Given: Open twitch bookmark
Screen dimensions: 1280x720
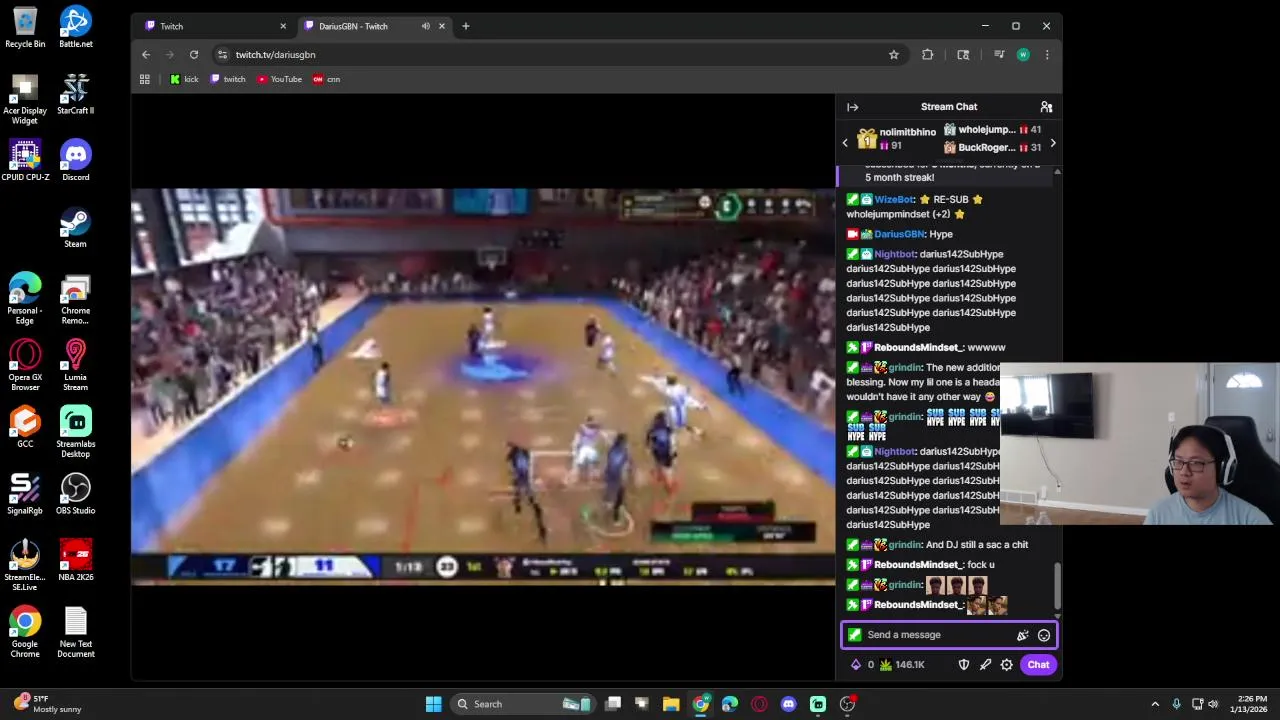Looking at the screenshot, I should 228,79.
